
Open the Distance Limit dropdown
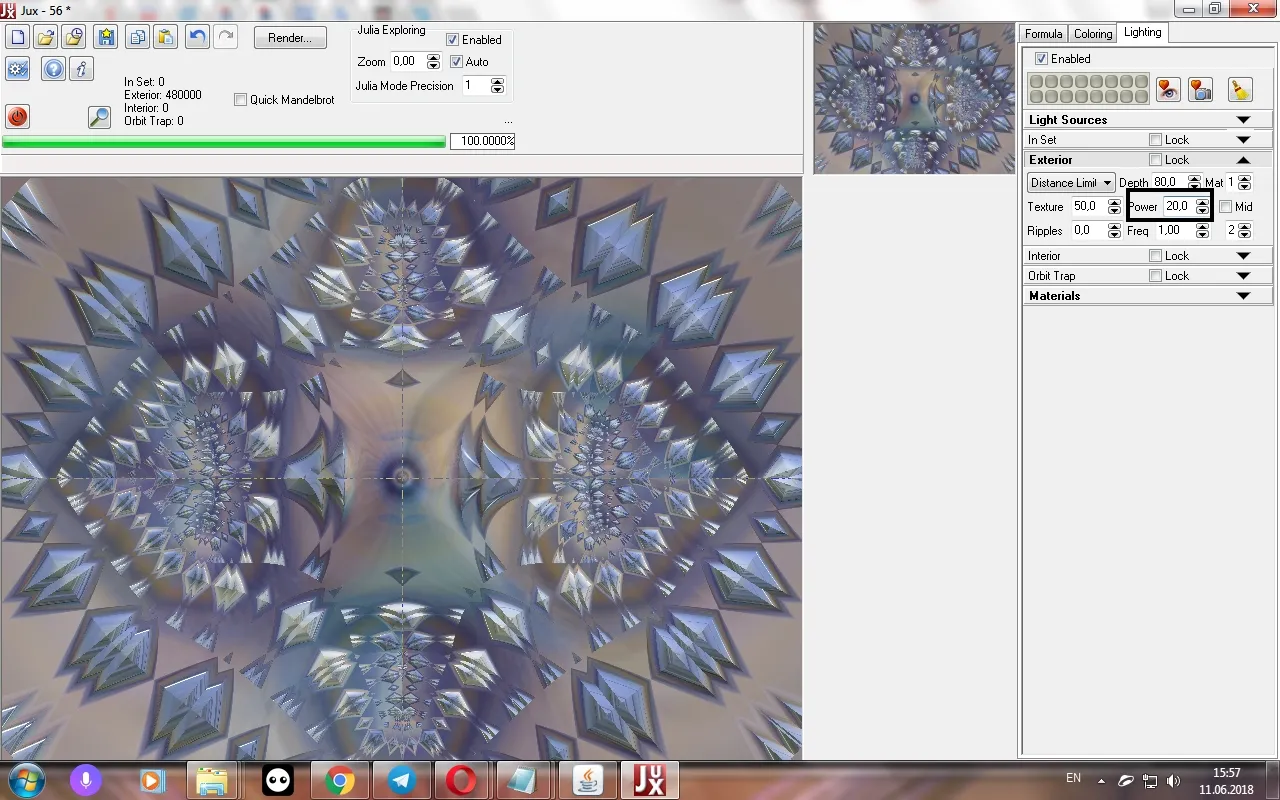[1071, 183]
